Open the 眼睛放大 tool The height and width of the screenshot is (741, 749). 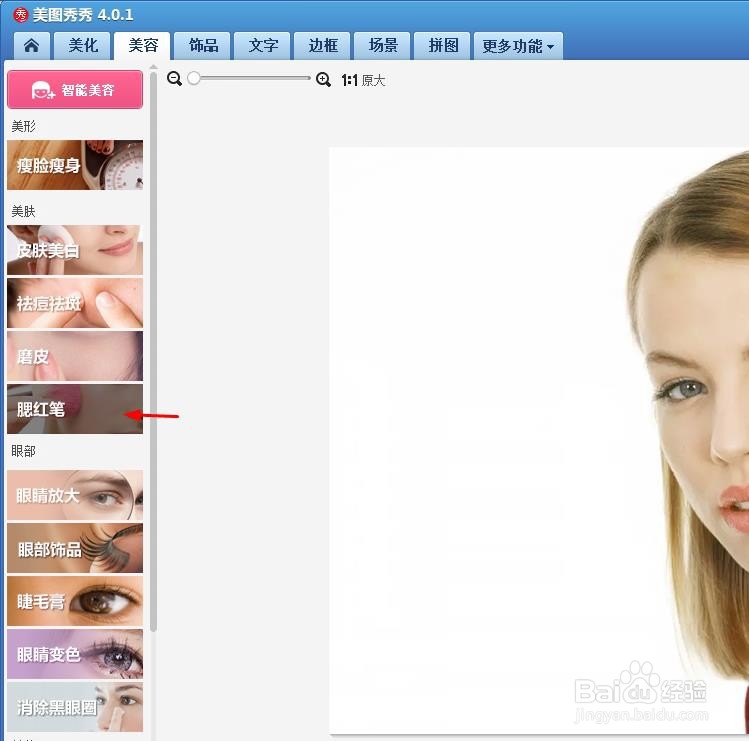75,495
